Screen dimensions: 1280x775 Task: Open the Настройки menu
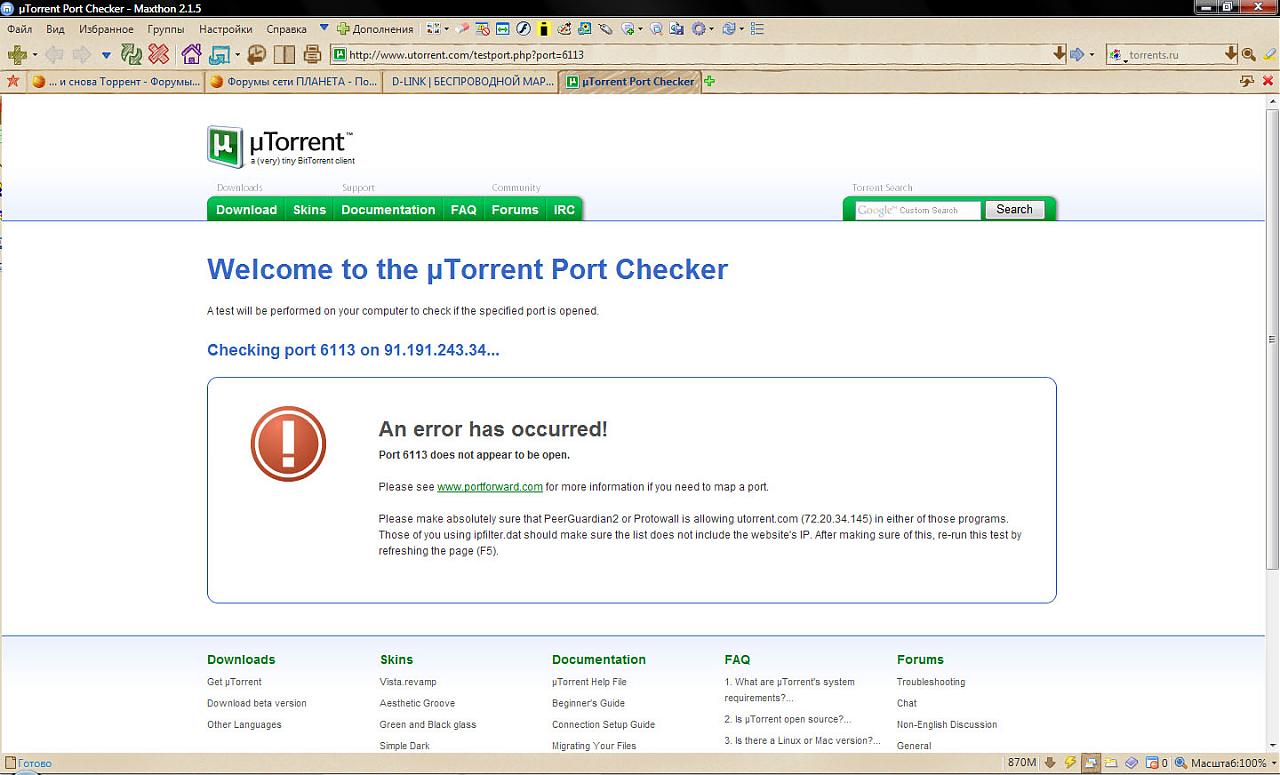pyautogui.click(x=225, y=29)
